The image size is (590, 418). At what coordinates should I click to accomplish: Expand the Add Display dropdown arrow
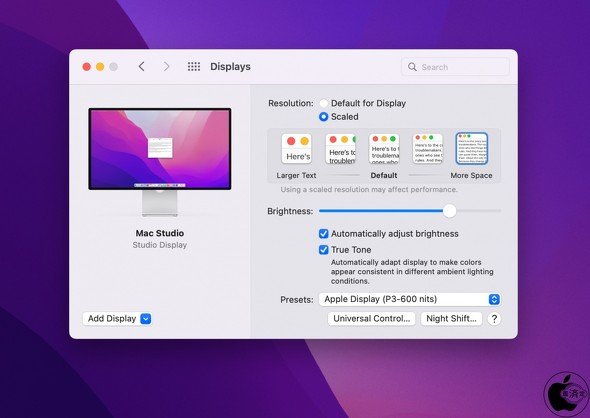(x=146, y=319)
